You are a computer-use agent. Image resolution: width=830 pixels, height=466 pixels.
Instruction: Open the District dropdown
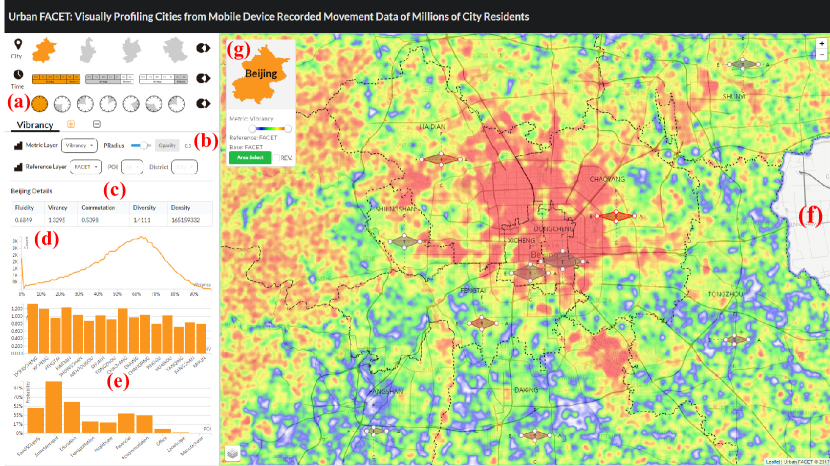click(x=184, y=167)
